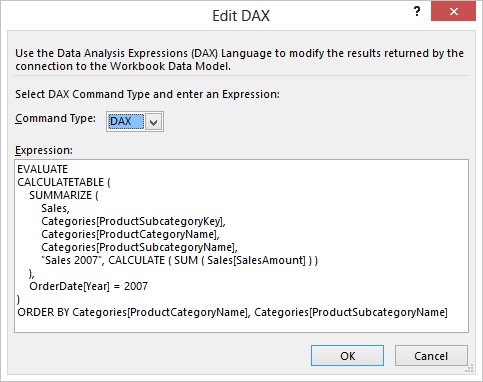
Task: Select the highlighted DAX command type value
Action: tap(126, 122)
